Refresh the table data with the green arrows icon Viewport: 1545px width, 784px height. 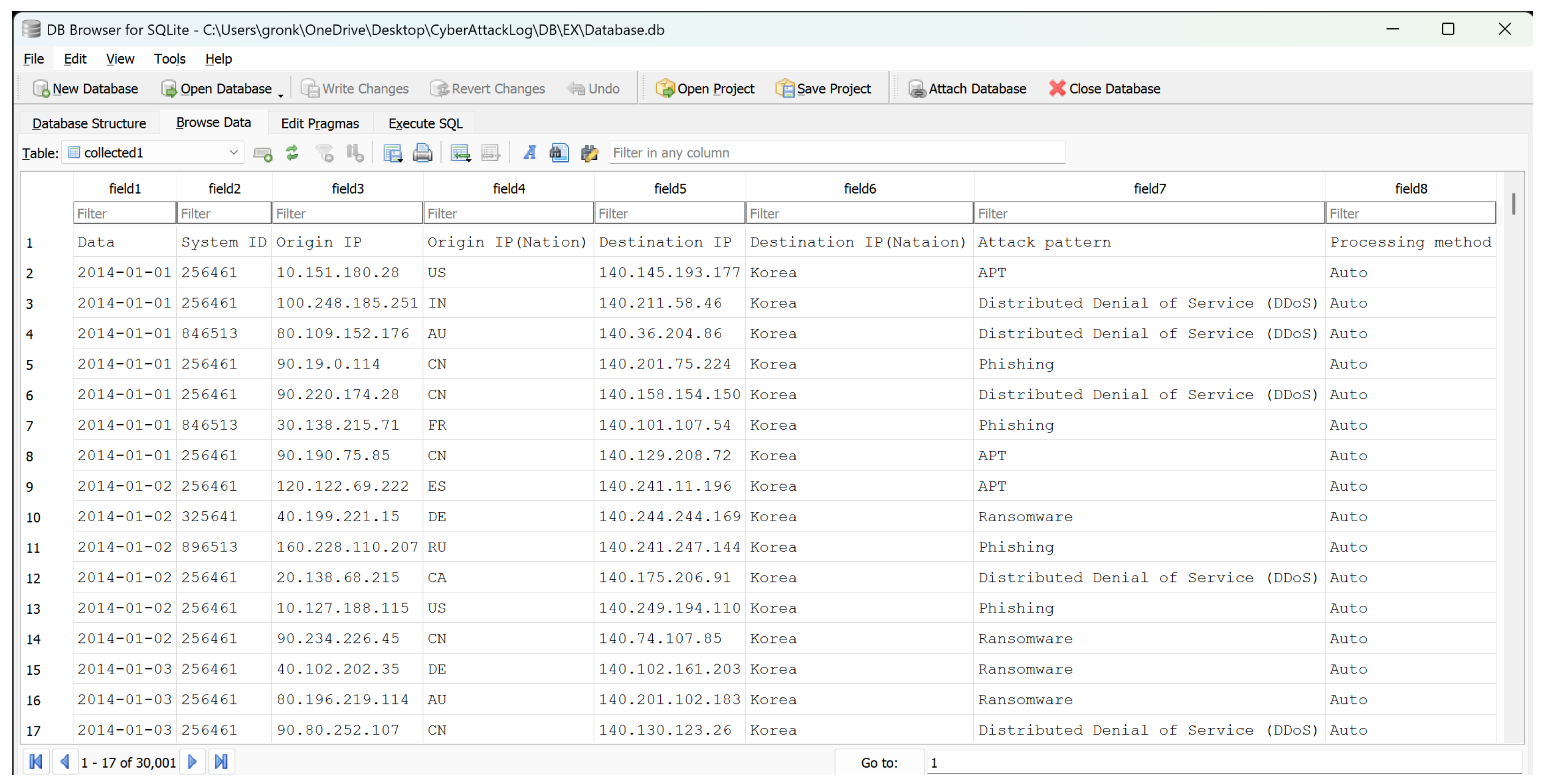point(292,153)
